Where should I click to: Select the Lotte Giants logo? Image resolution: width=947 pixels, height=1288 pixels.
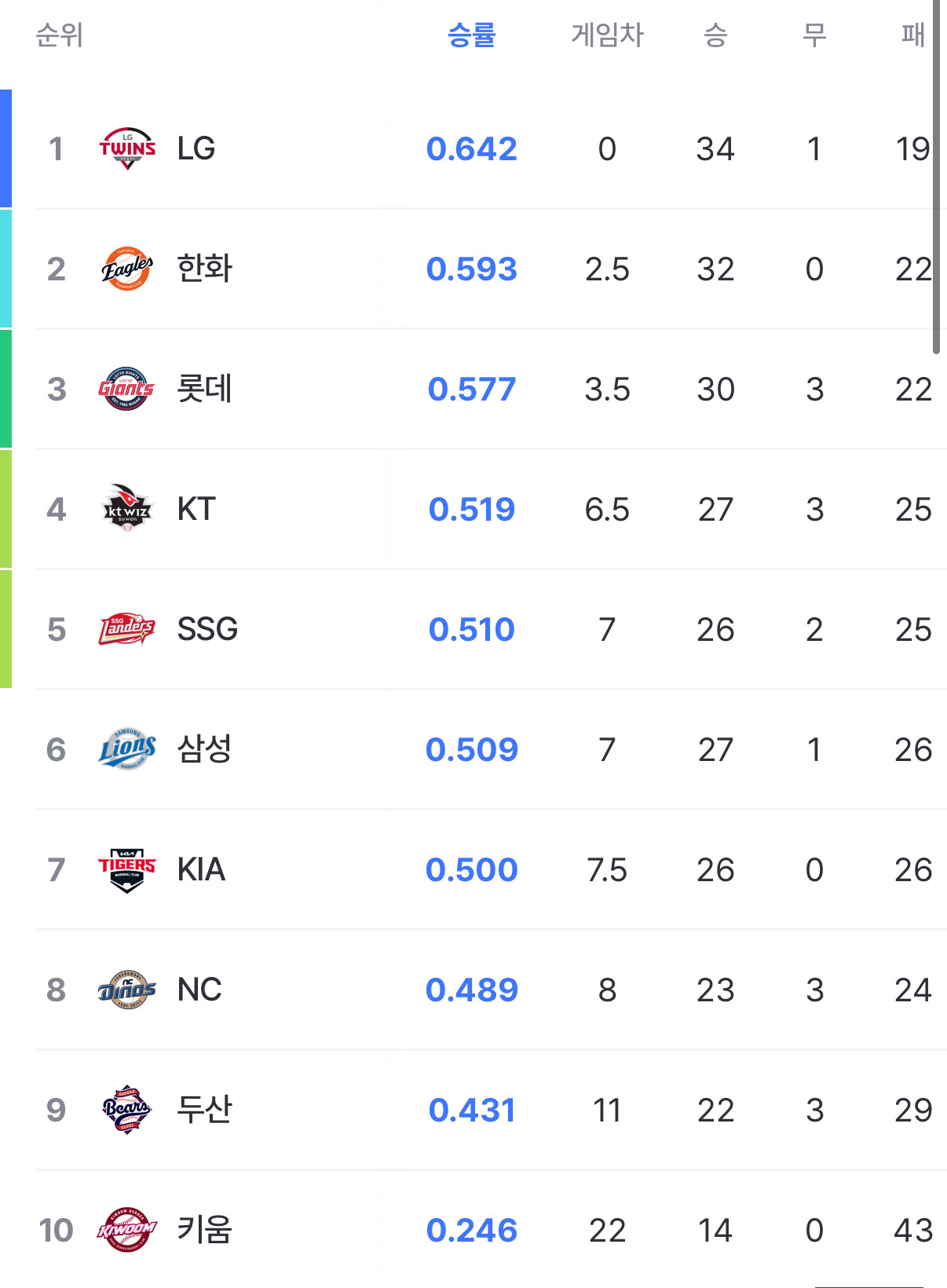(x=126, y=389)
